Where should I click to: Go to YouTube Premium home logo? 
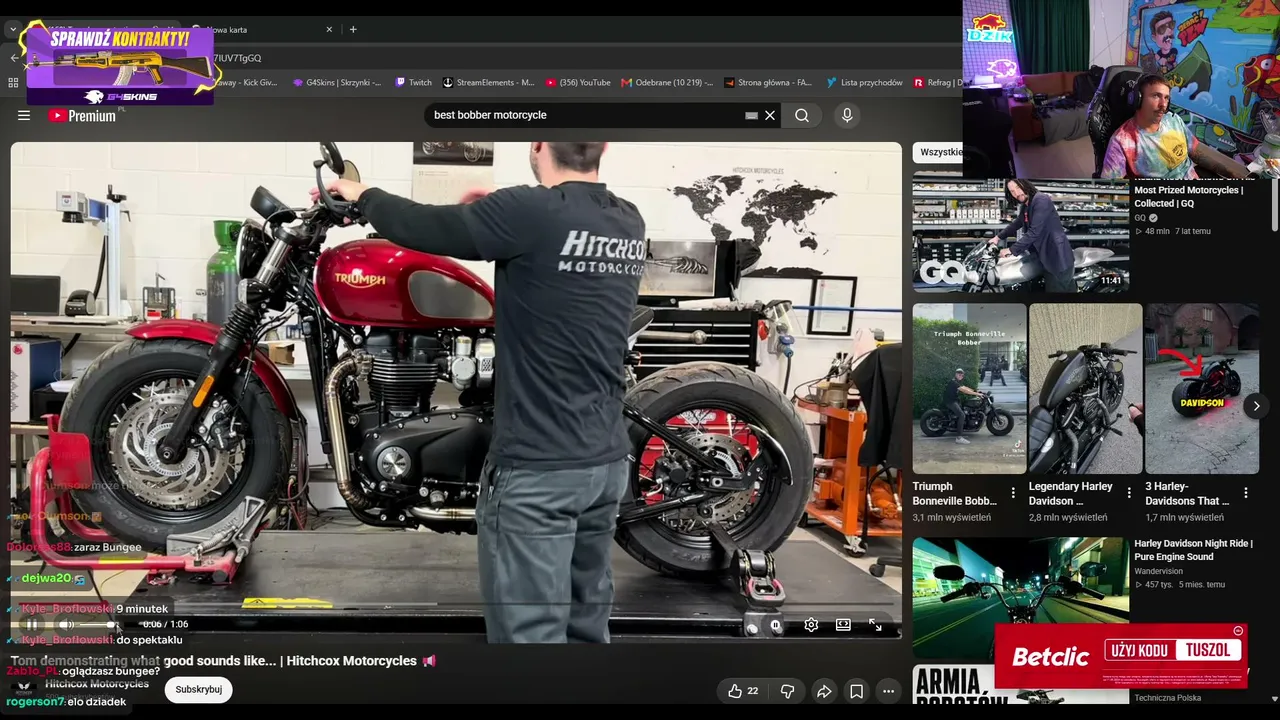pos(82,115)
